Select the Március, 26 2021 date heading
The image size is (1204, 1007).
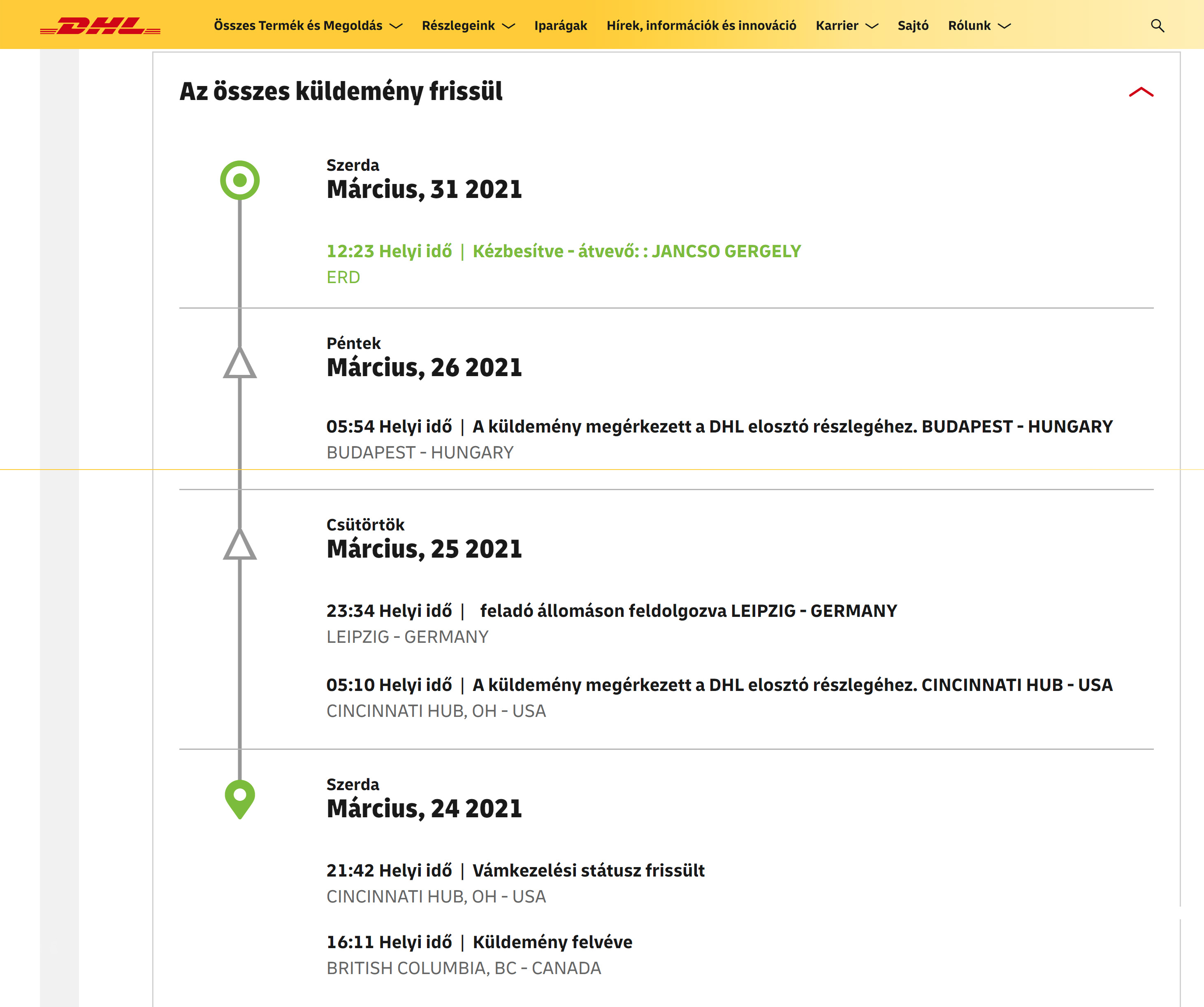[x=424, y=367]
